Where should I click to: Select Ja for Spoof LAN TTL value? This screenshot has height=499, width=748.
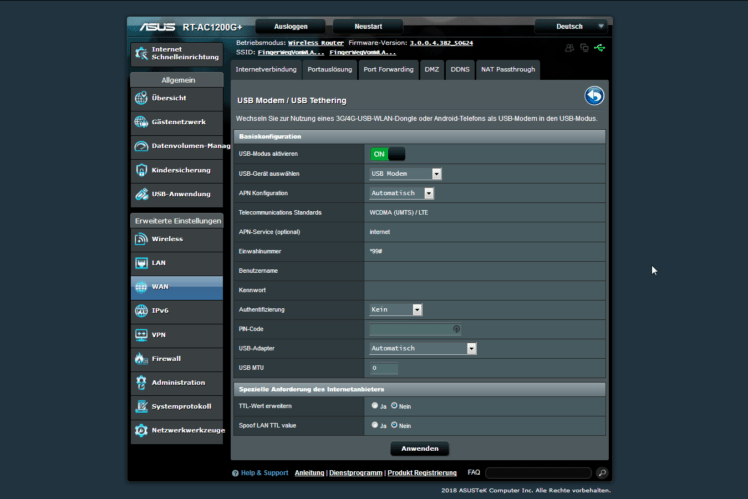coord(374,425)
